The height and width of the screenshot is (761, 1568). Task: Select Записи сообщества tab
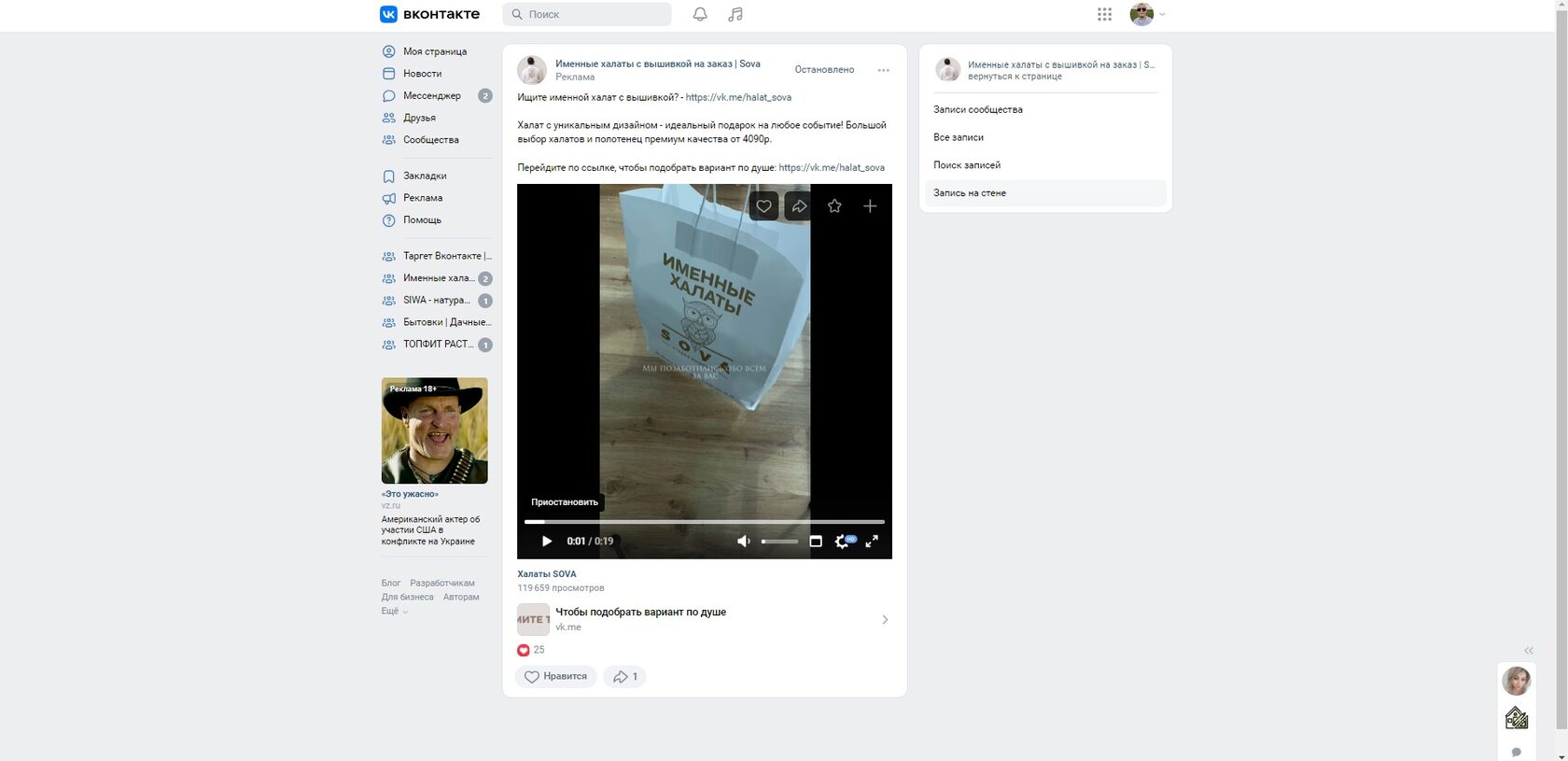pos(1045,109)
